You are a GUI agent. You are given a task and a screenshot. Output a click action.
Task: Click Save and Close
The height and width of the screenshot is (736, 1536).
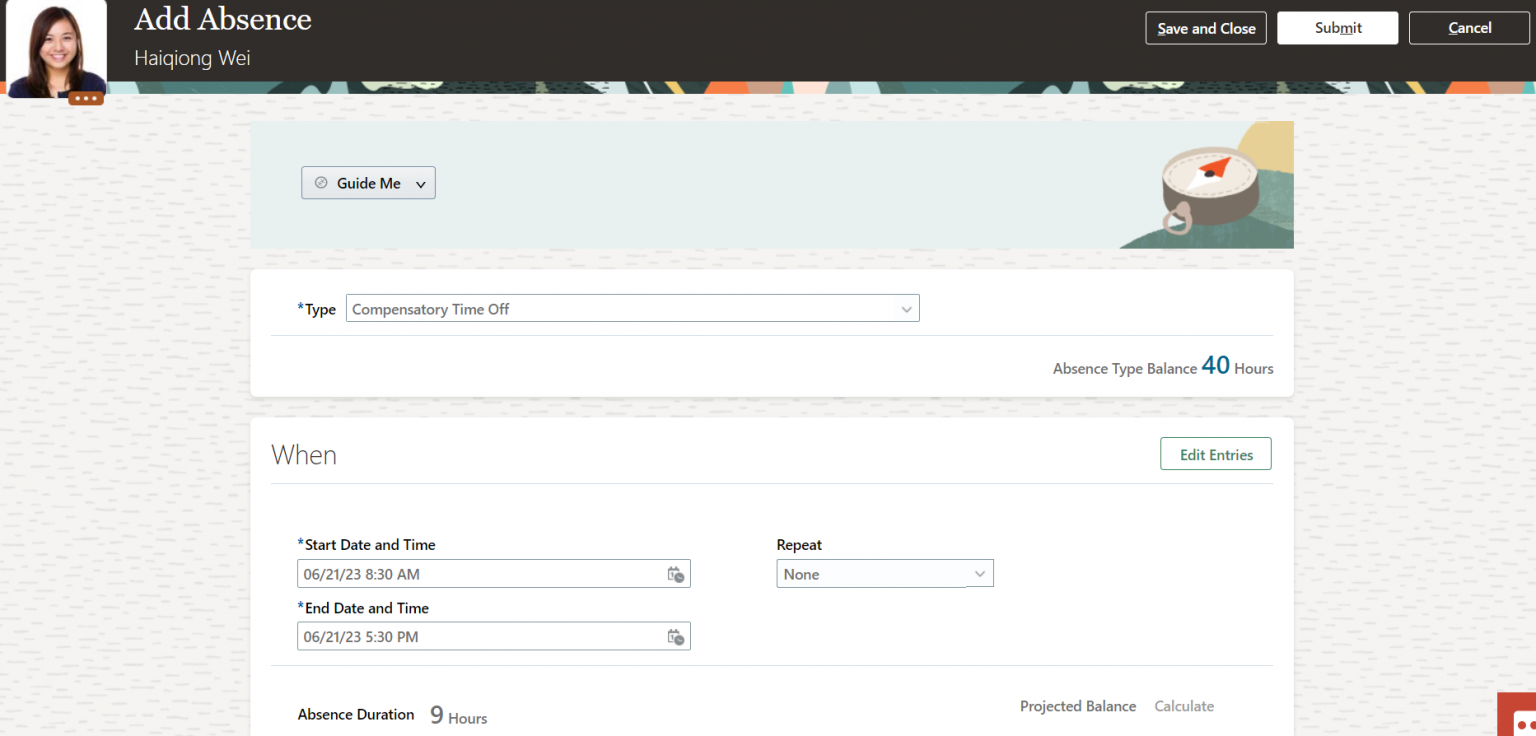tap(1205, 28)
